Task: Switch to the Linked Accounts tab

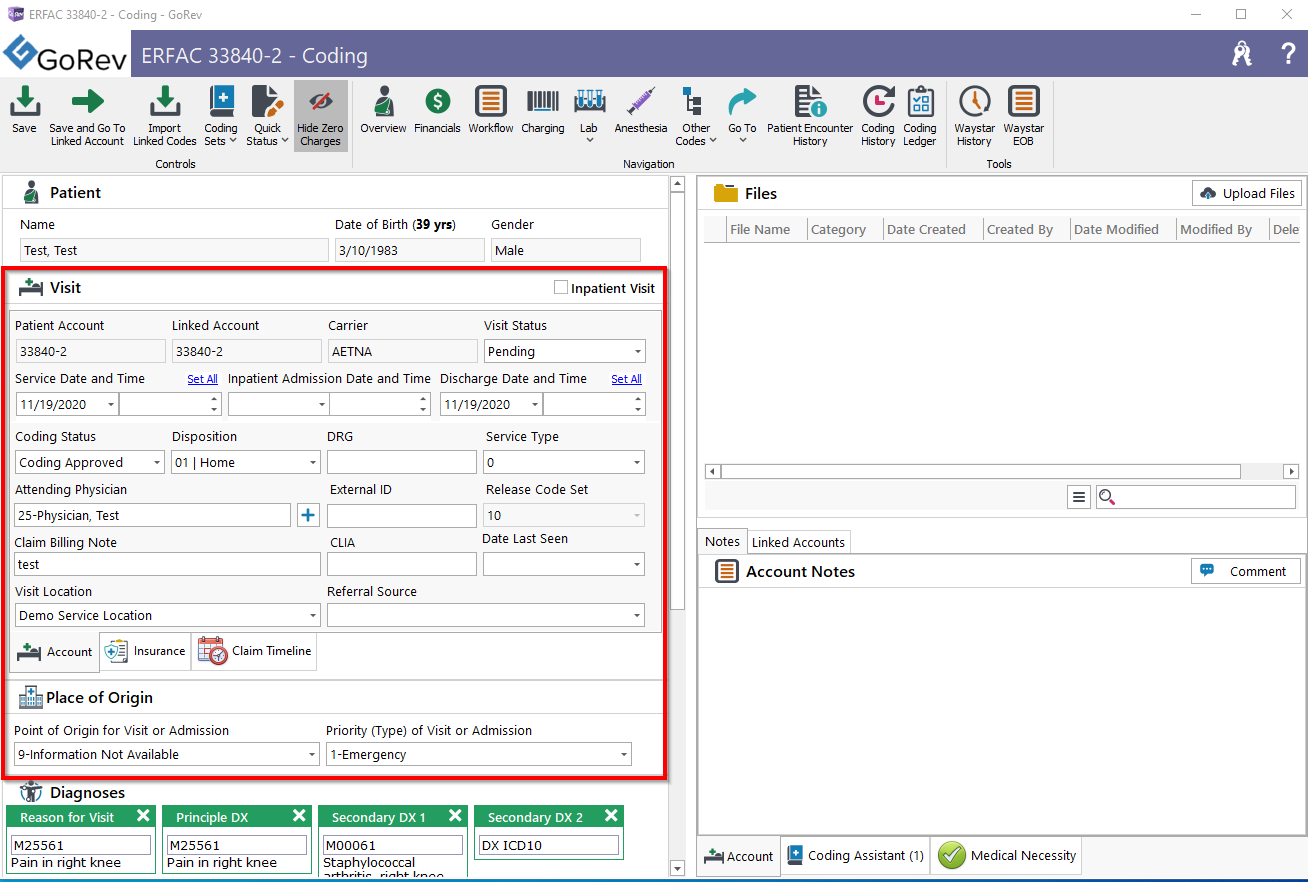Action: (798, 542)
